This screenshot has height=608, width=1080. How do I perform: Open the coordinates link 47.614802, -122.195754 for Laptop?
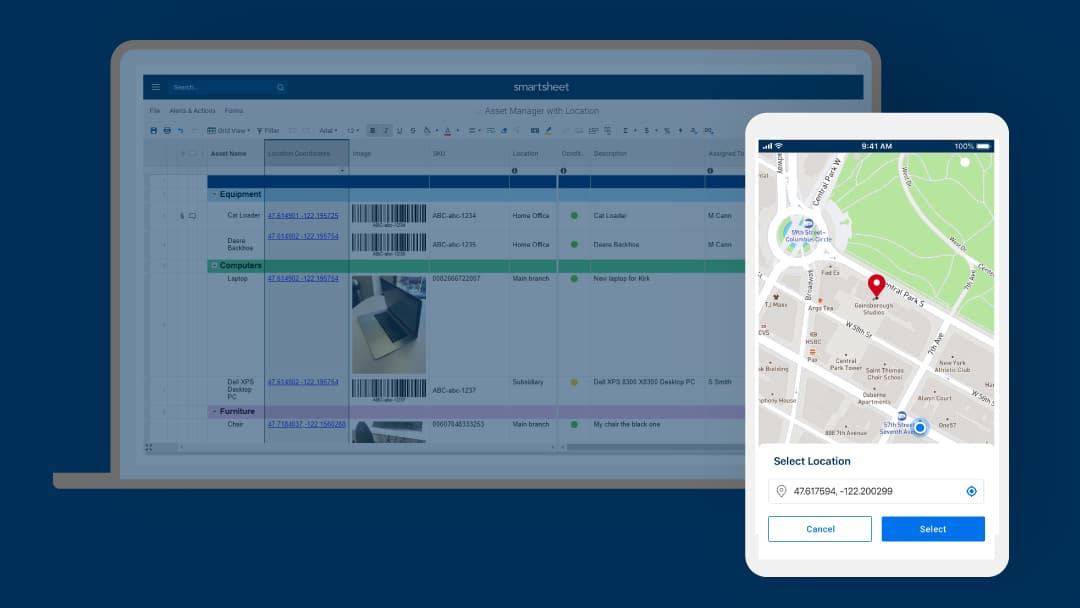click(301, 278)
